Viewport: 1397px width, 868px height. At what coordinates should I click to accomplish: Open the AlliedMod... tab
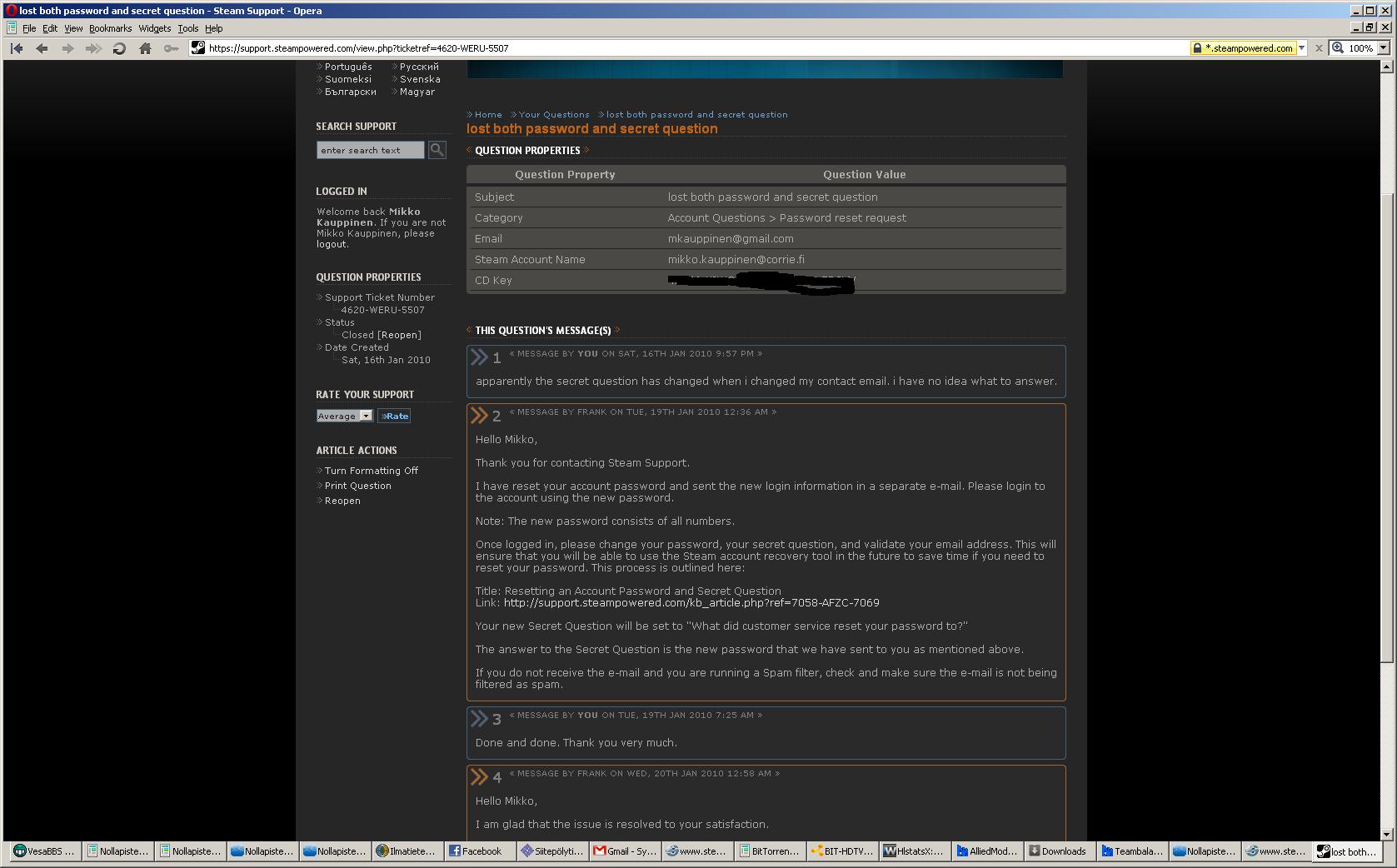pos(986,851)
